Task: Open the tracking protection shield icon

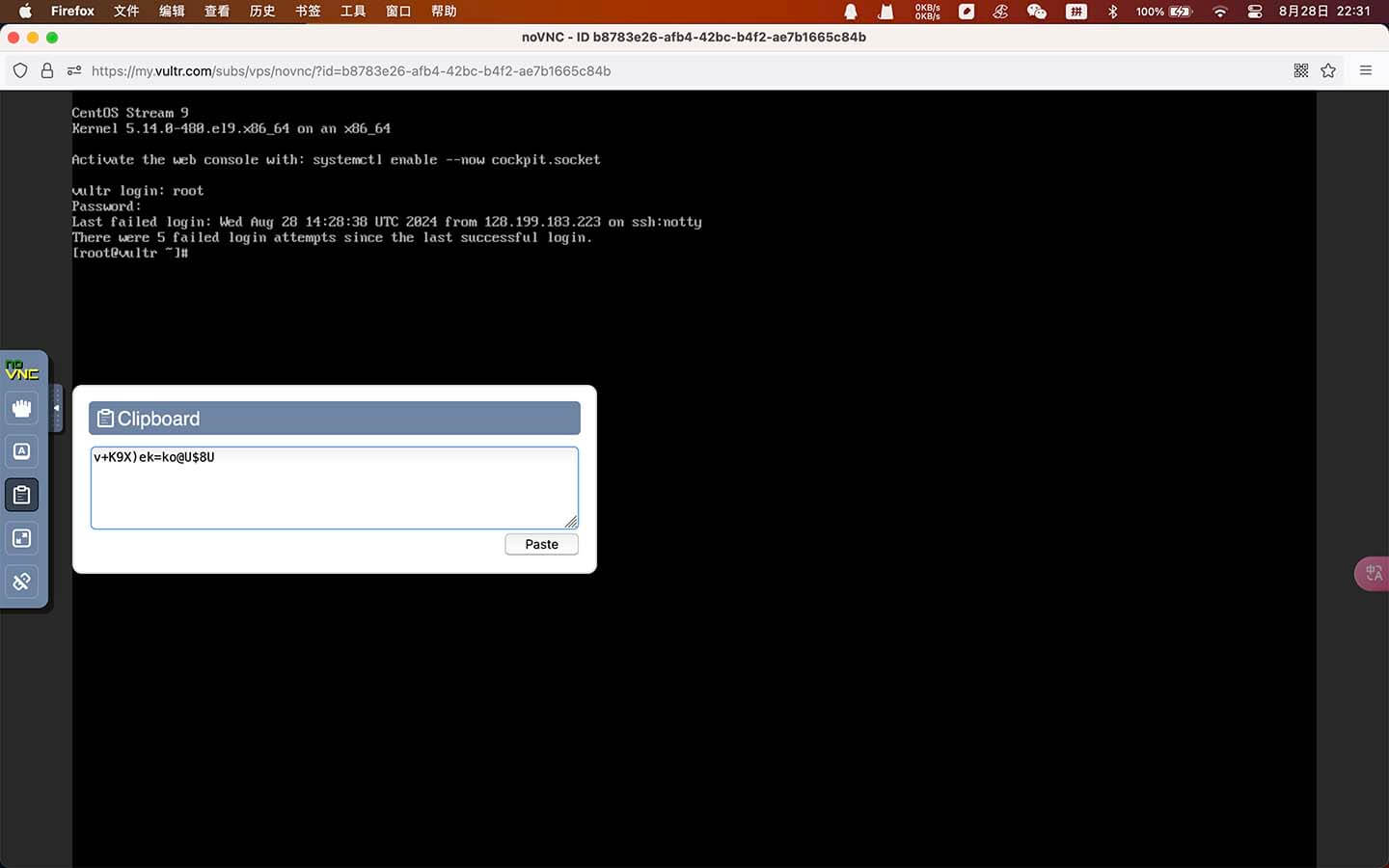Action: click(x=20, y=70)
